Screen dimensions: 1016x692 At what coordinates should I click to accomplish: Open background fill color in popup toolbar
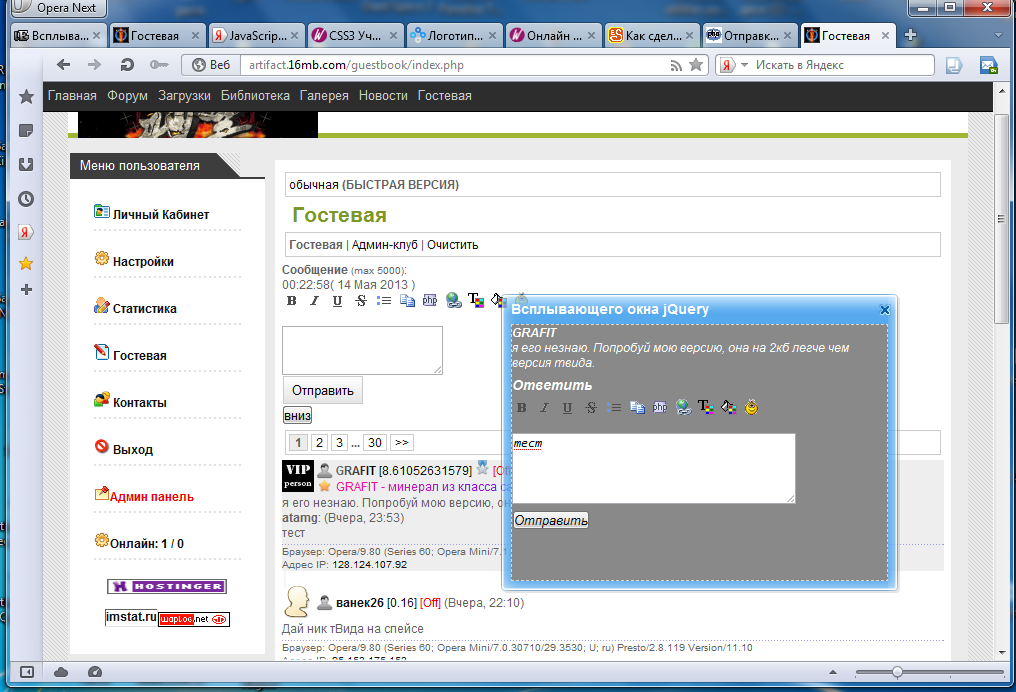coord(729,407)
